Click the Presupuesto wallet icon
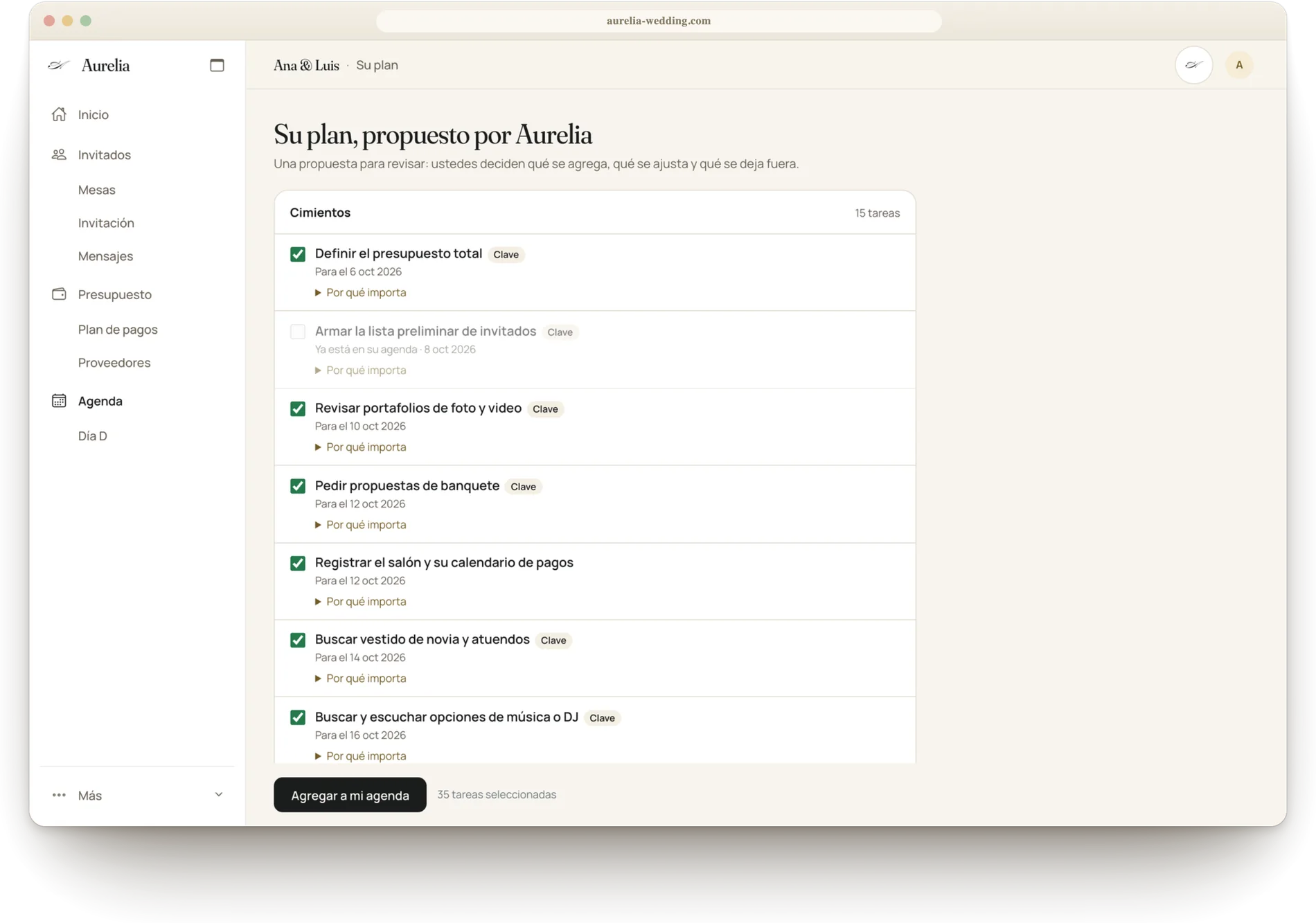This screenshot has height=923, width=1316. (x=59, y=294)
